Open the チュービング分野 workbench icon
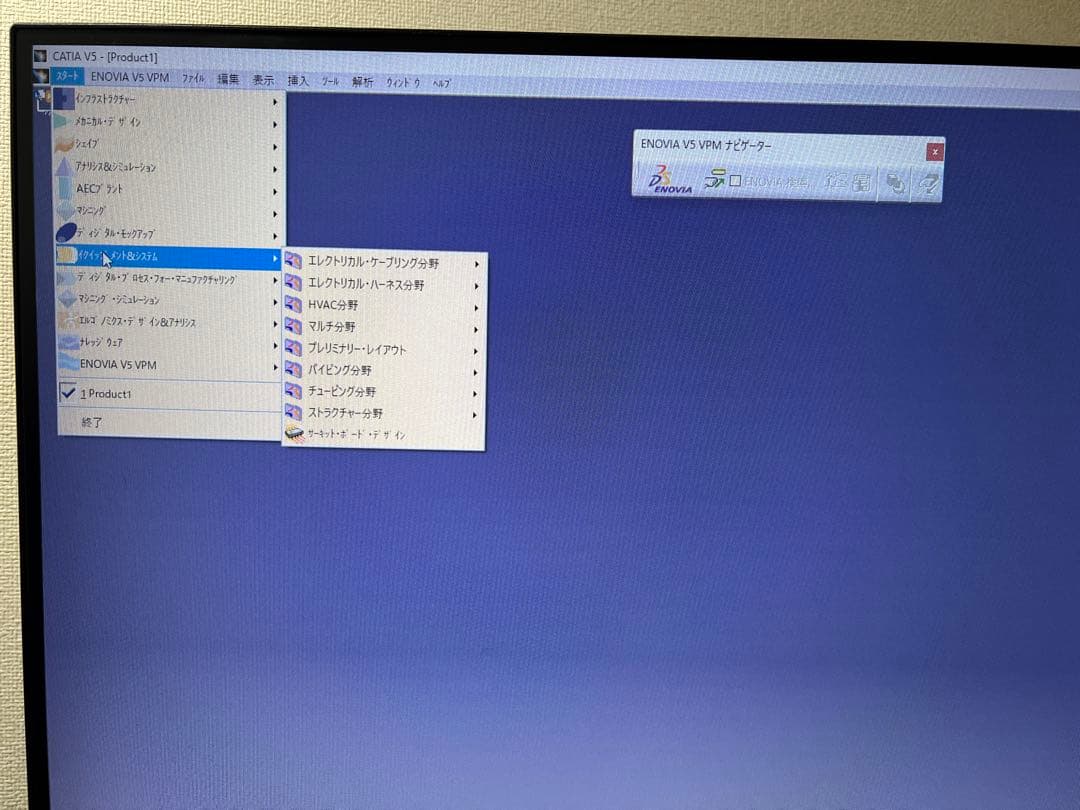Image resolution: width=1080 pixels, height=810 pixels. pos(294,391)
